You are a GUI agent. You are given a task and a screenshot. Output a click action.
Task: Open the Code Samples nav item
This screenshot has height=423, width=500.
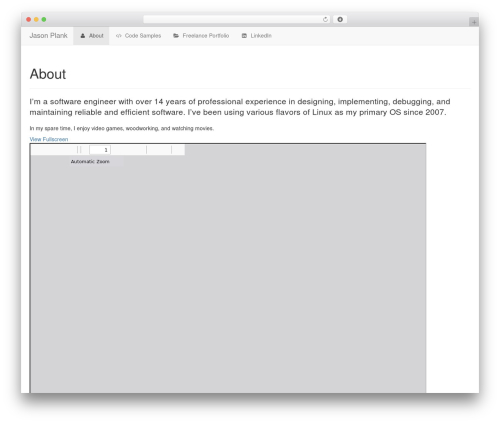[138, 36]
